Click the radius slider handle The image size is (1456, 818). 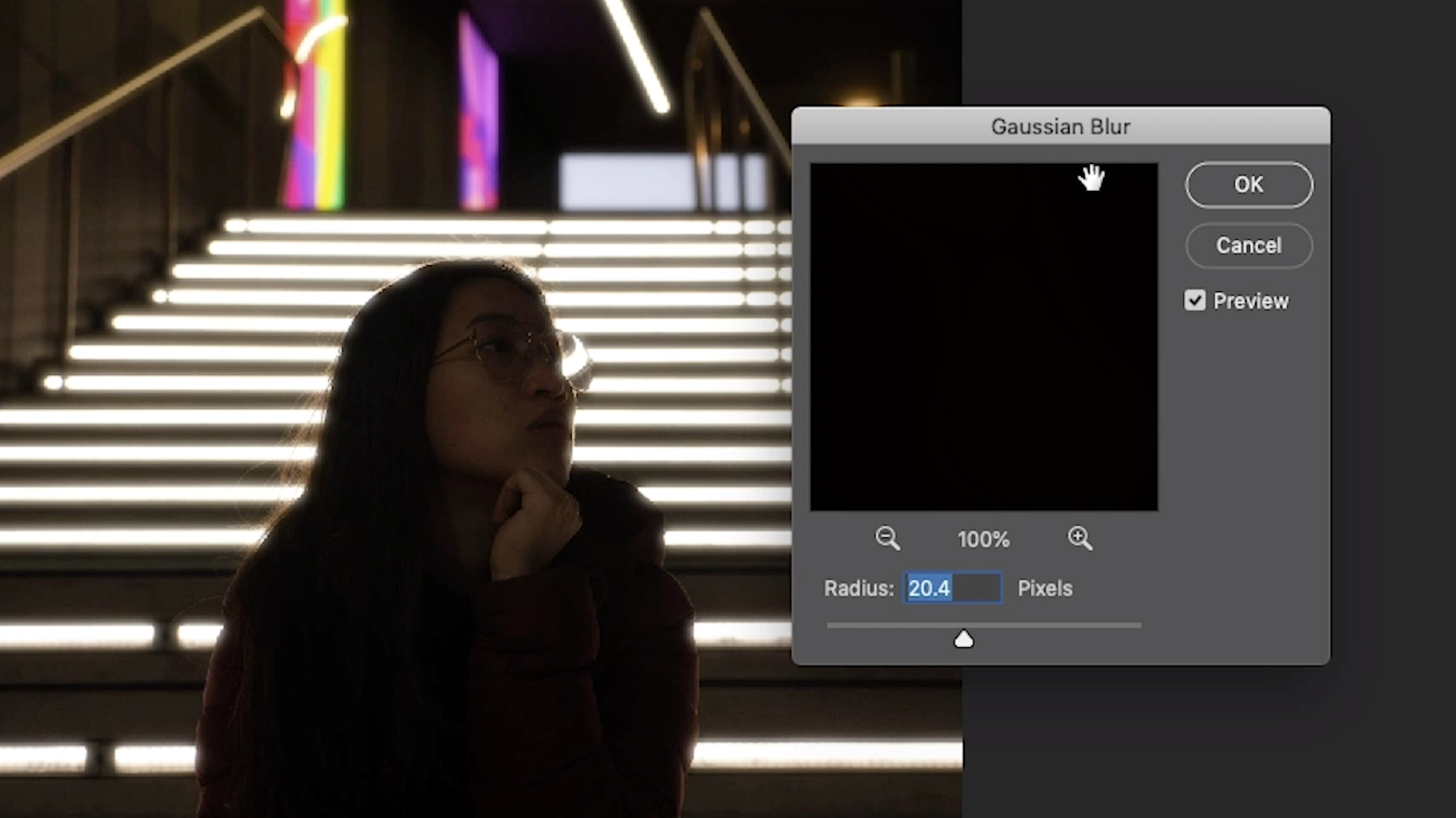[x=963, y=639]
